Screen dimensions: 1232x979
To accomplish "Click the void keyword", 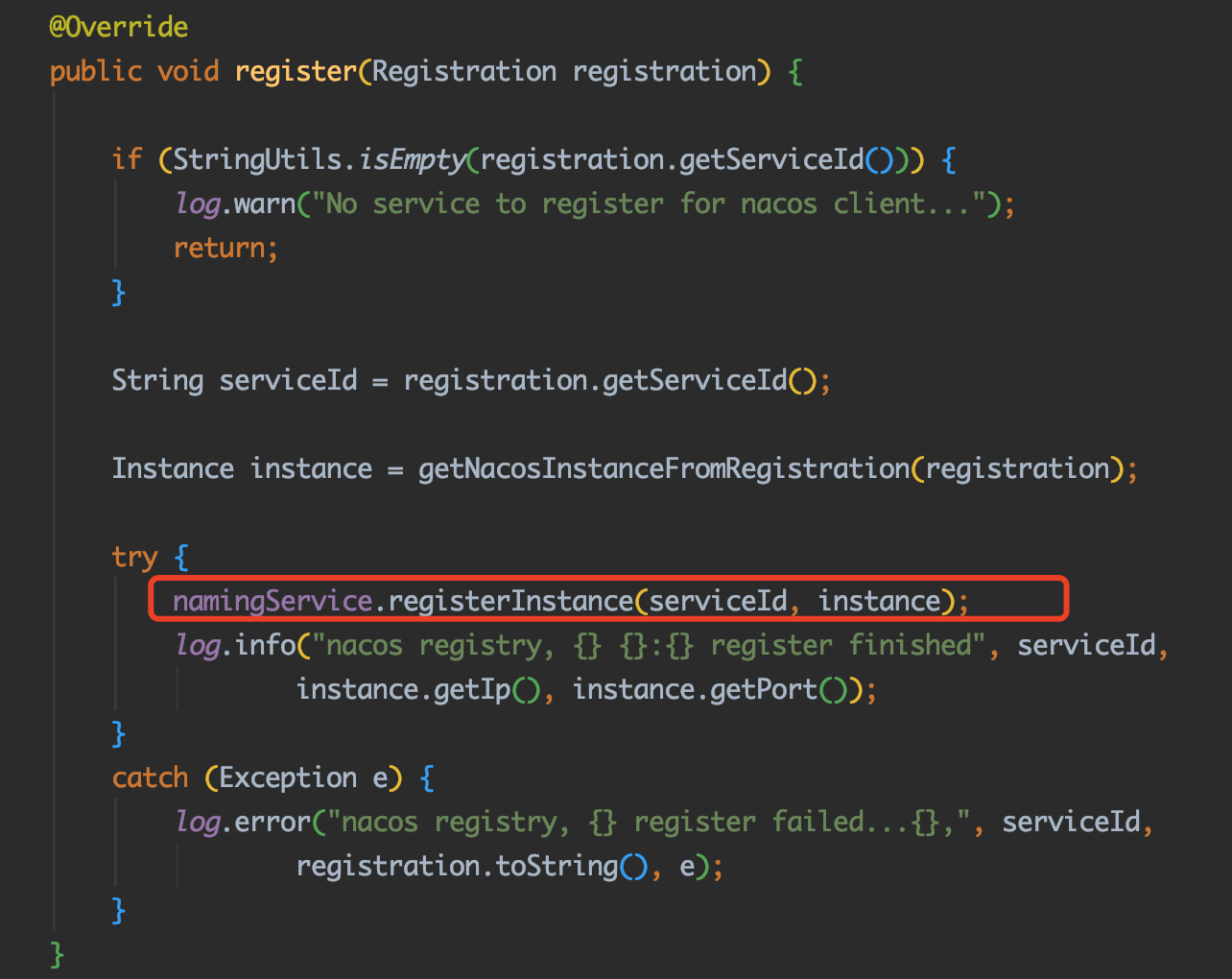I will coord(188,71).
